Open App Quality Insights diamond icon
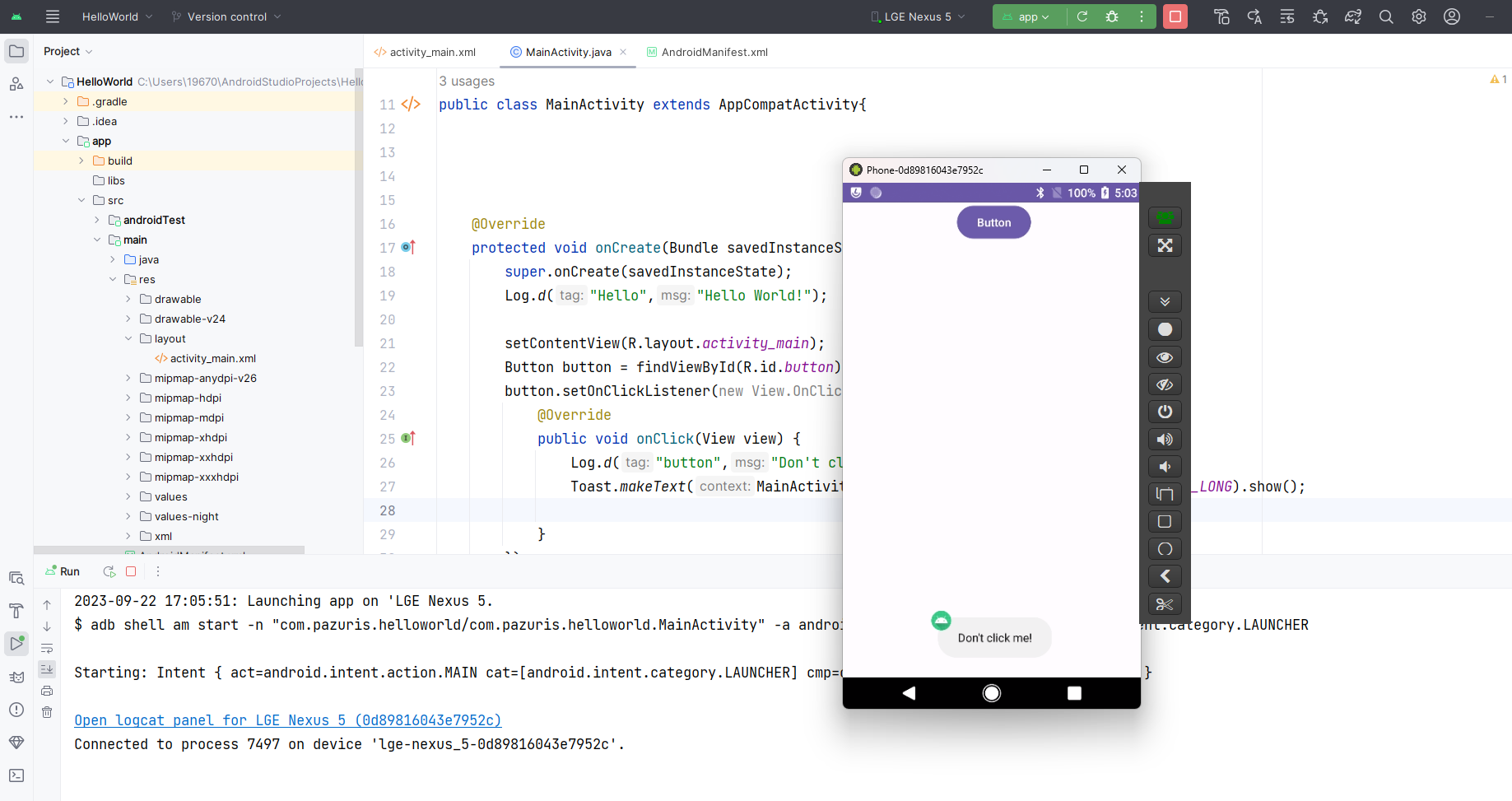Viewport: 1512px width, 801px height. 16,743
